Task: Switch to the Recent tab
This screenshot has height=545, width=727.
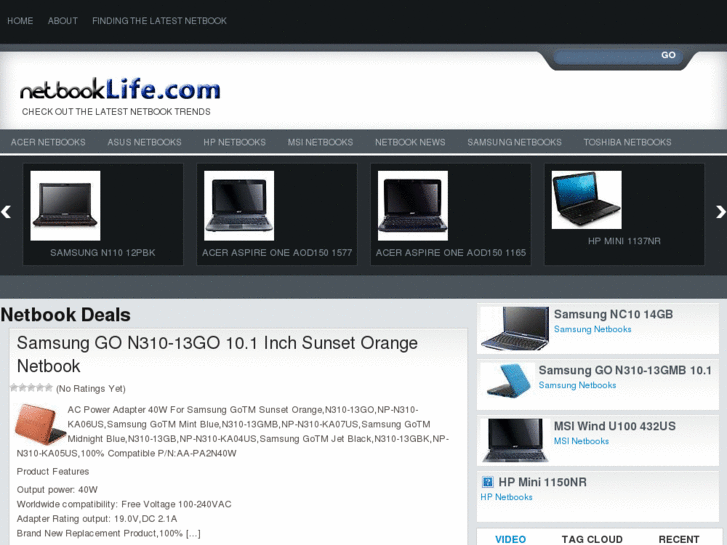Action: click(x=679, y=539)
